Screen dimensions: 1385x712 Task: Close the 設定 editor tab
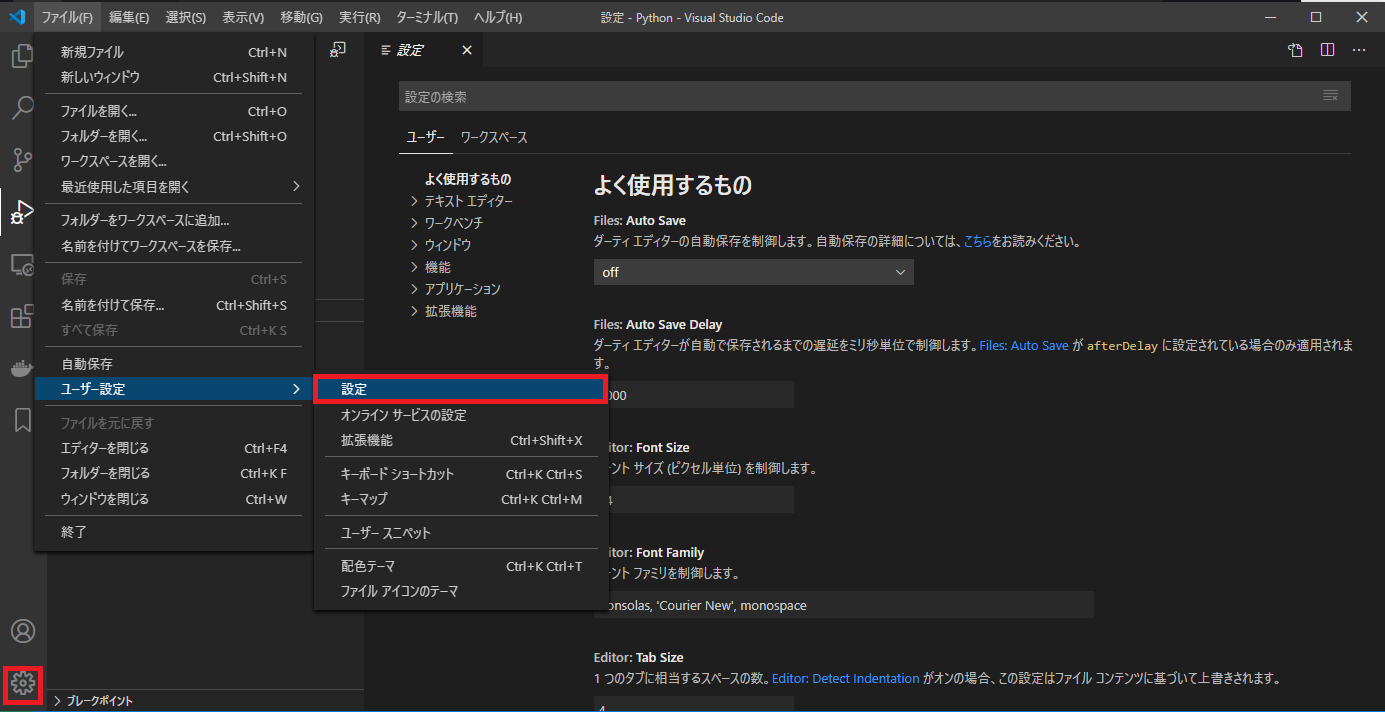click(x=467, y=50)
